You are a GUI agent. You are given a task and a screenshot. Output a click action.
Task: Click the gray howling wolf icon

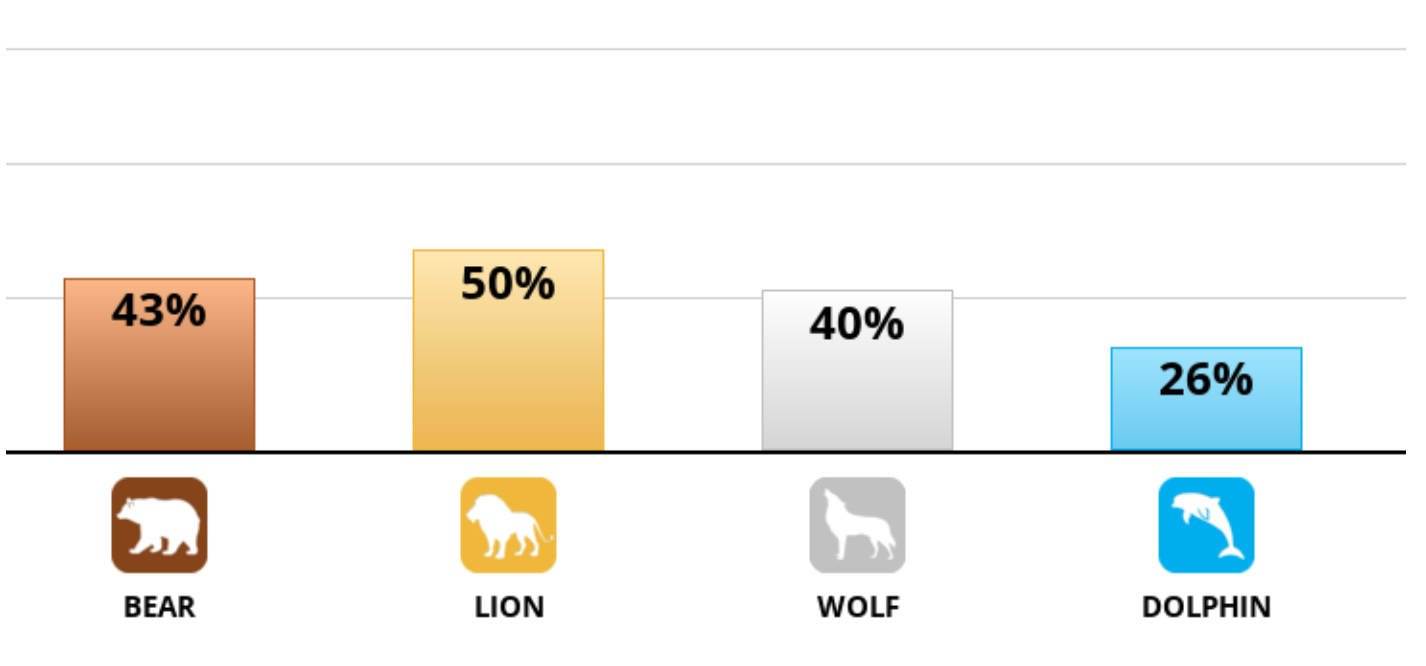coord(857,525)
